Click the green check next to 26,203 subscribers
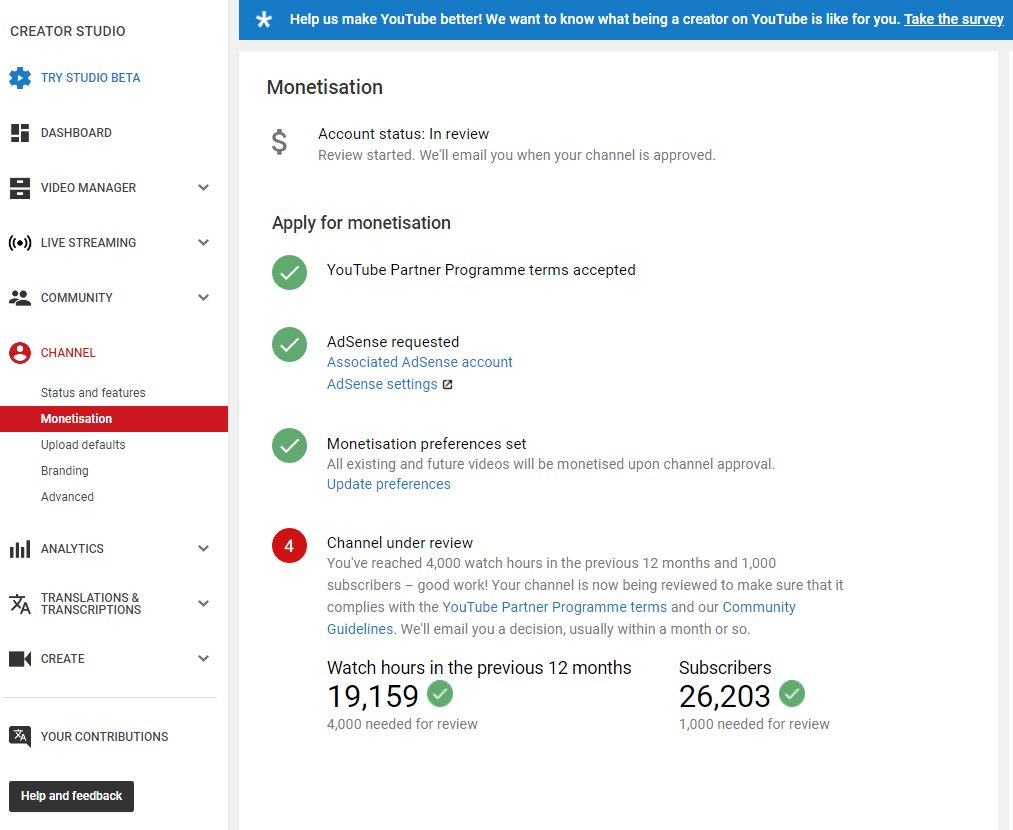Image resolution: width=1013 pixels, height=830 pixels. [792, 694]
